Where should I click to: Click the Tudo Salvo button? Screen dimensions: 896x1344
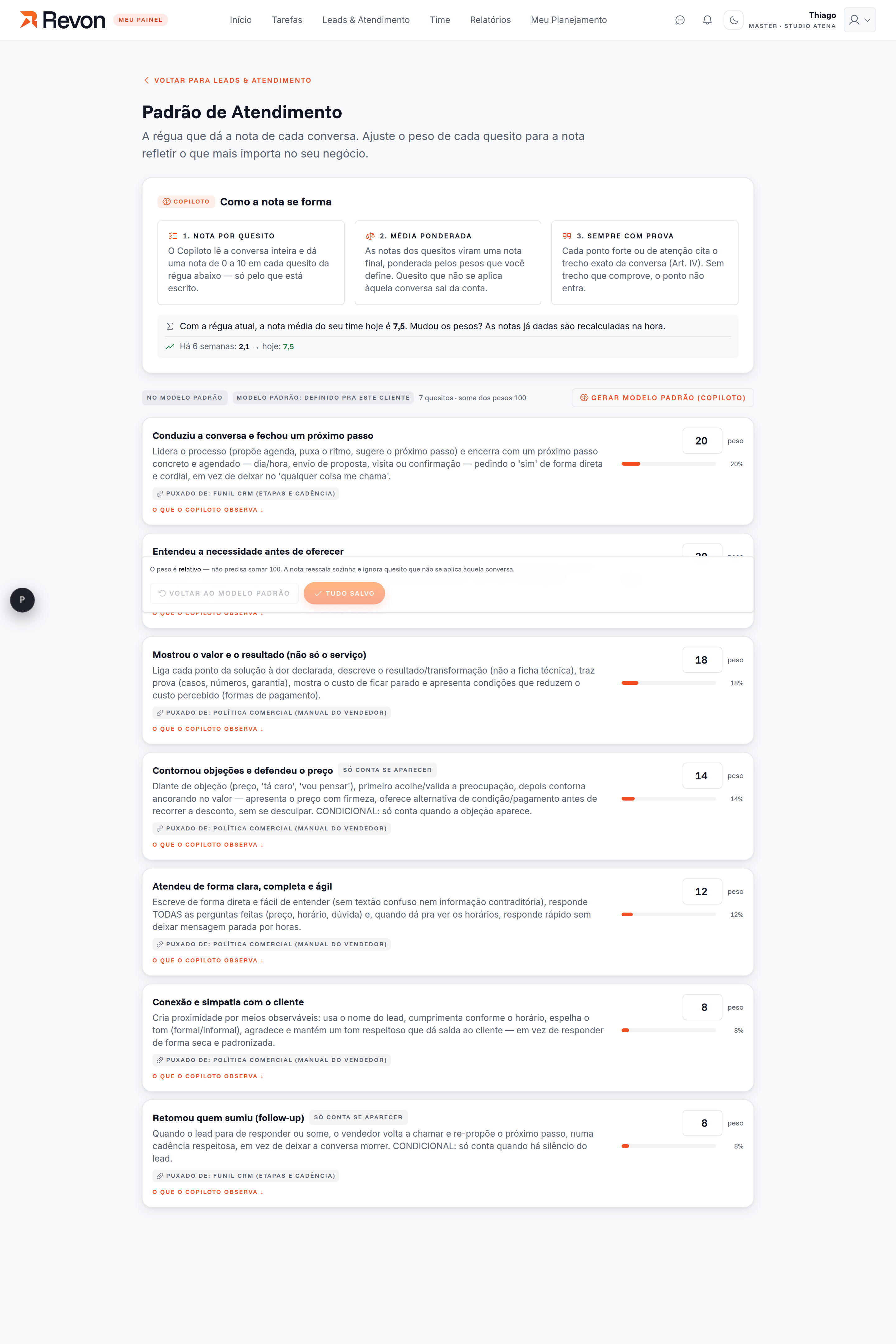(344, 593)
